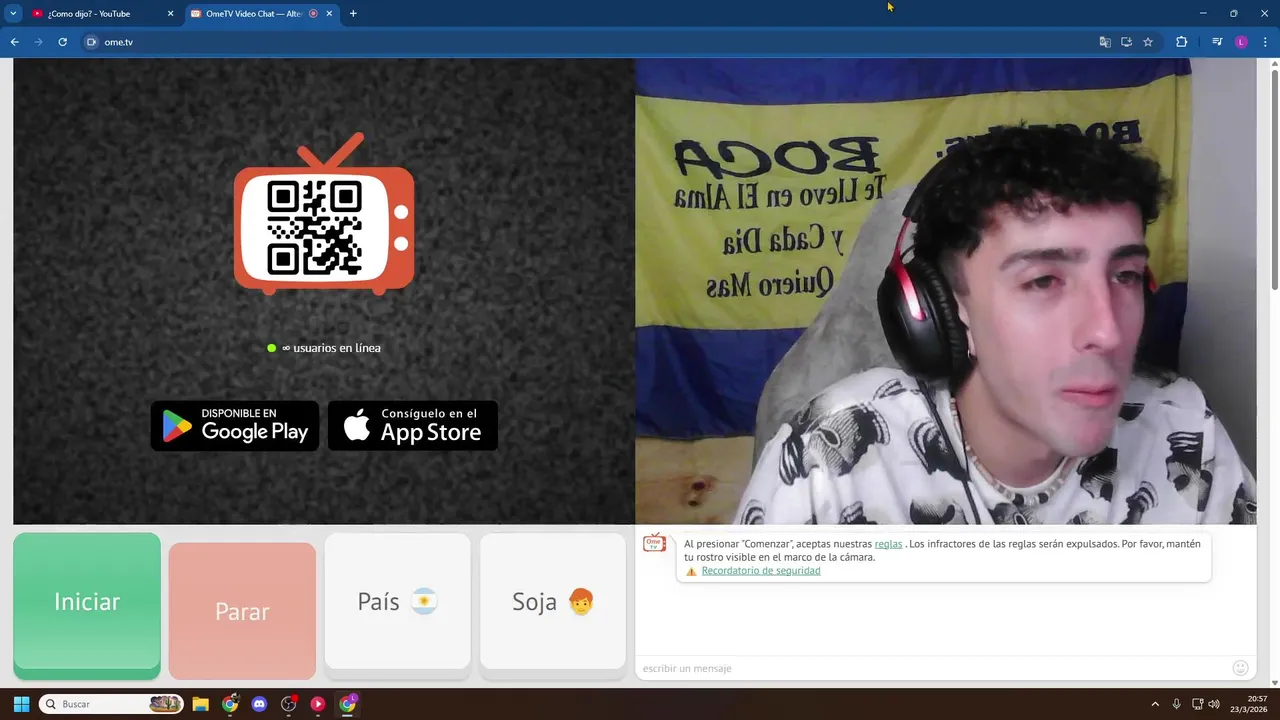Screen dimensions: 1280x720
Task: Open the Chrome taskbar icon with L badge
Action: click(x=348, y=704)
